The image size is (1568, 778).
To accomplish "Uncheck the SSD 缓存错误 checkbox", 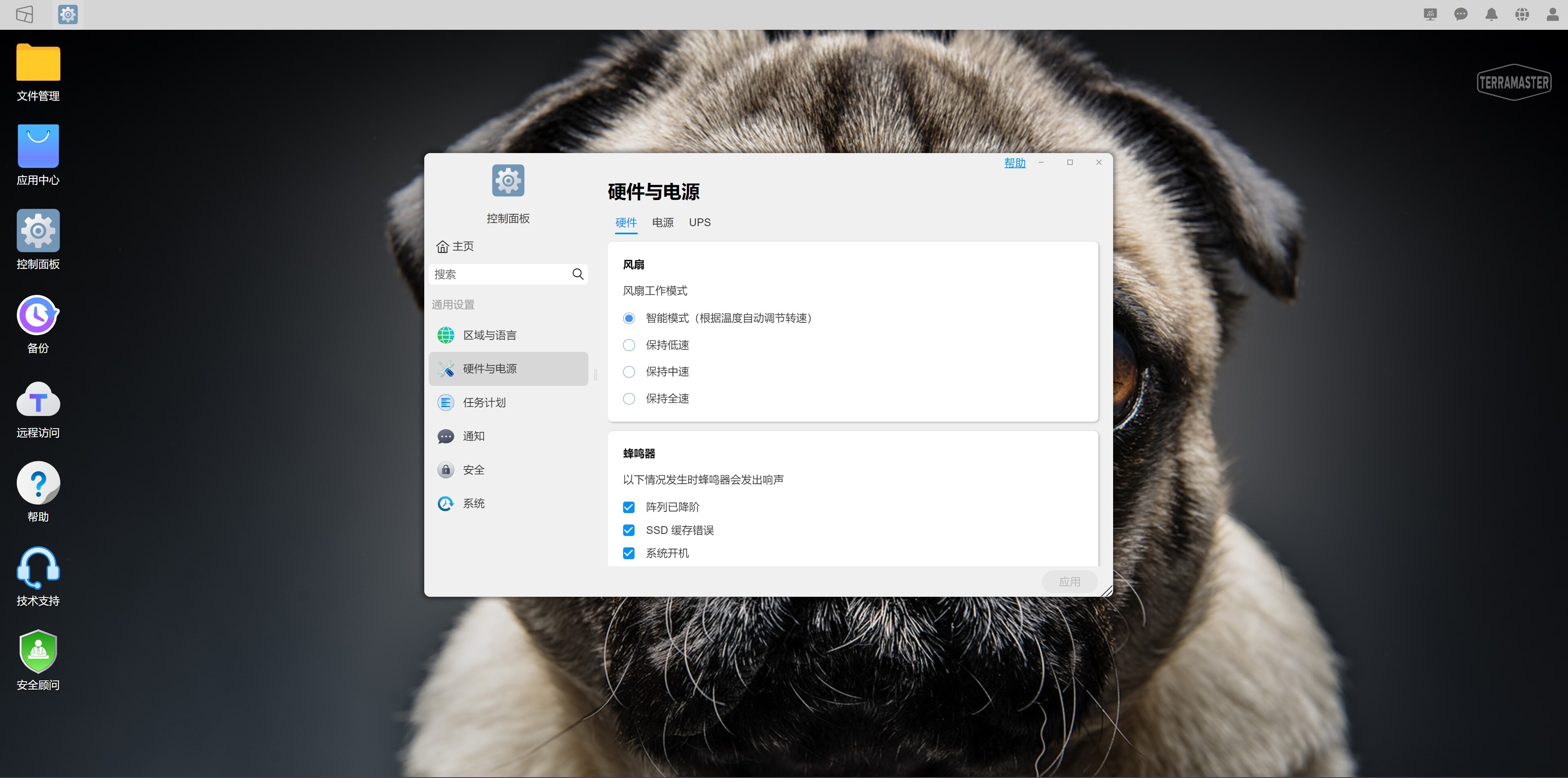I will (x=629, y=530).
